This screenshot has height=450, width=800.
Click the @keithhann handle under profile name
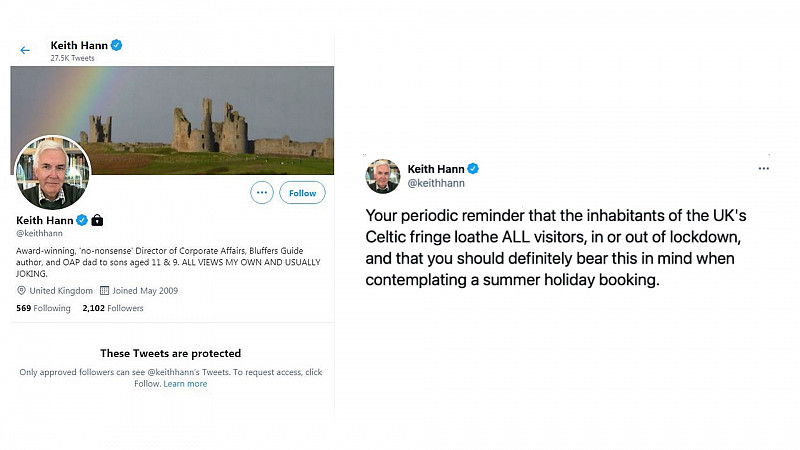click(x=39, y=233)
